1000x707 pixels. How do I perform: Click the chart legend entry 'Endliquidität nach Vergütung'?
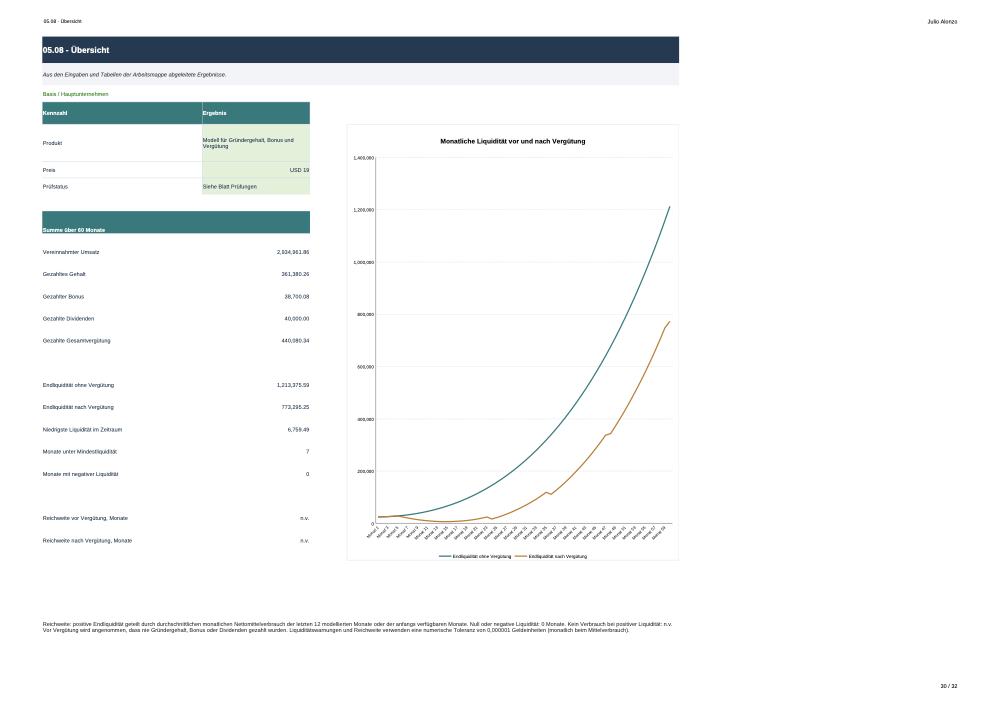click(x=551, y=557)
